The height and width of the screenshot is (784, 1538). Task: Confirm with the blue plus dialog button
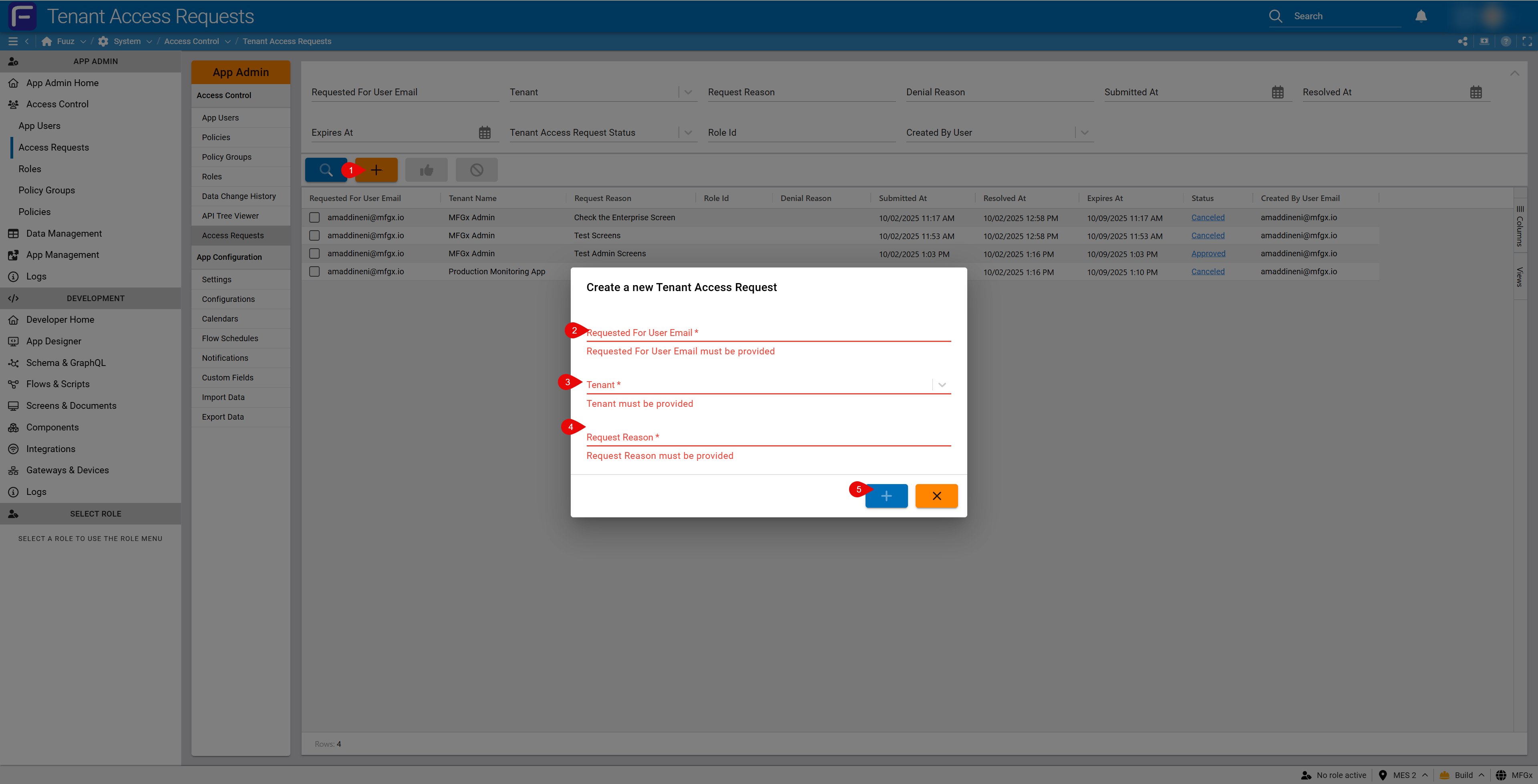pyautogui.click(x=886, y=496)
